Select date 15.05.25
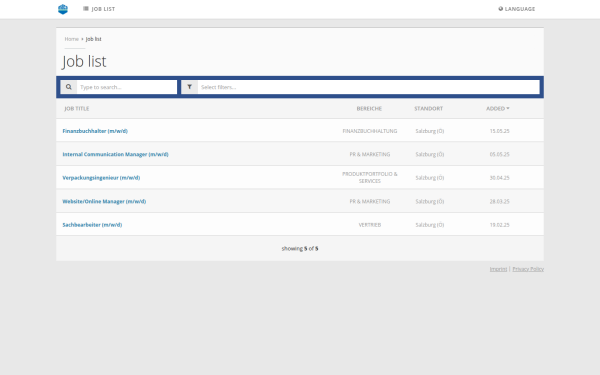 click(499, 131)
